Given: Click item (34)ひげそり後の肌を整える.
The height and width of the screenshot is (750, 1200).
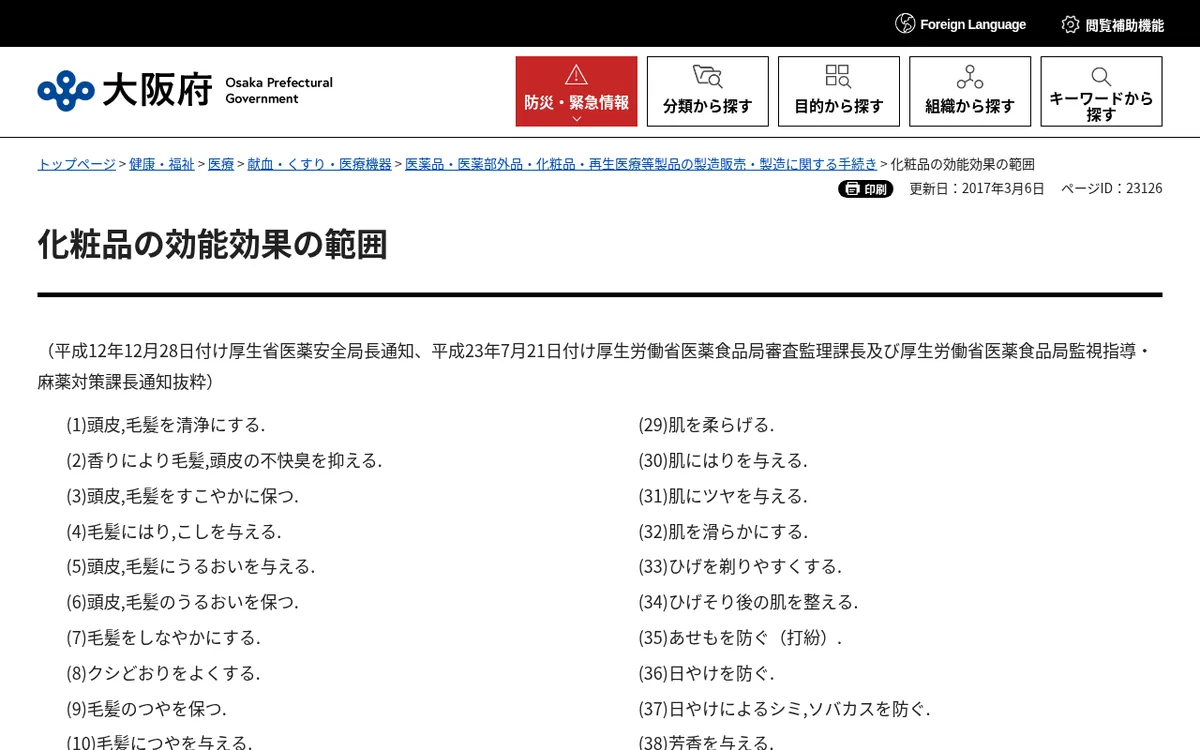Looking at the screenshot, I should tap(748, 602).
